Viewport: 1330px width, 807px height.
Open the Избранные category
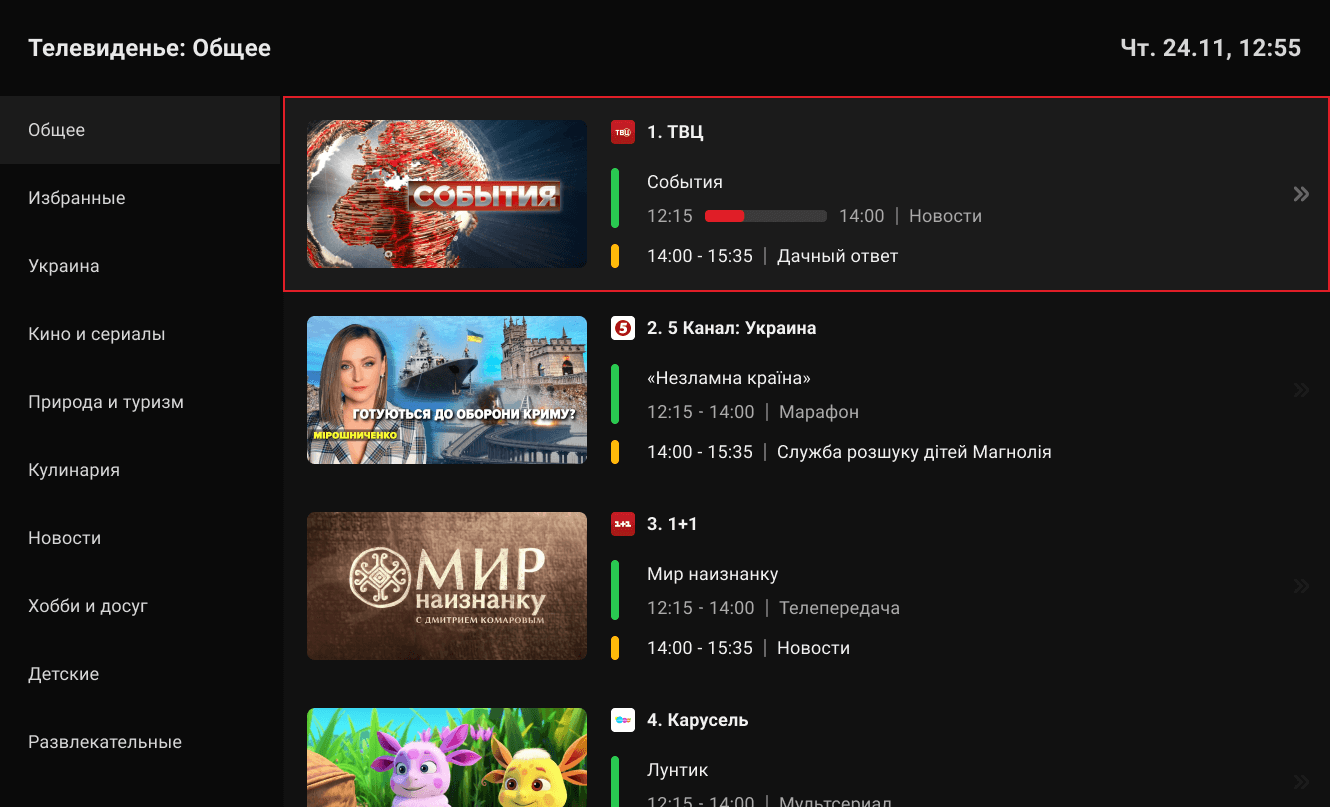point(140,198)
